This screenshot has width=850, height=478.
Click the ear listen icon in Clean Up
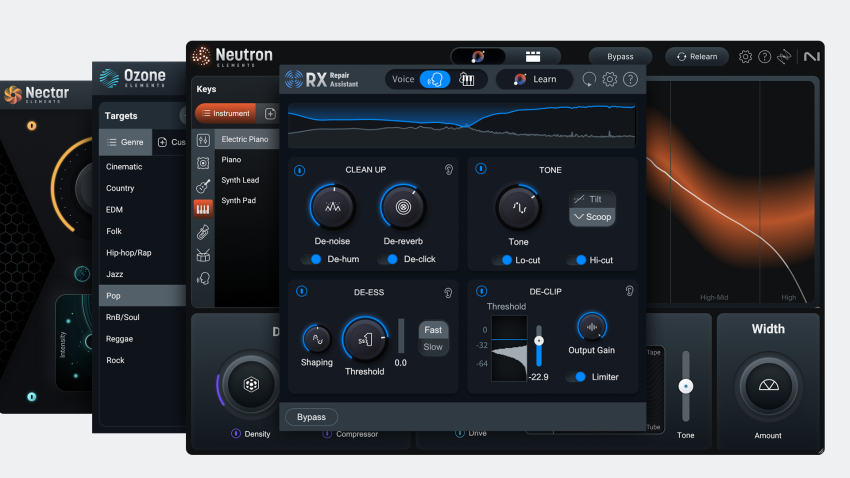[449, 170]
